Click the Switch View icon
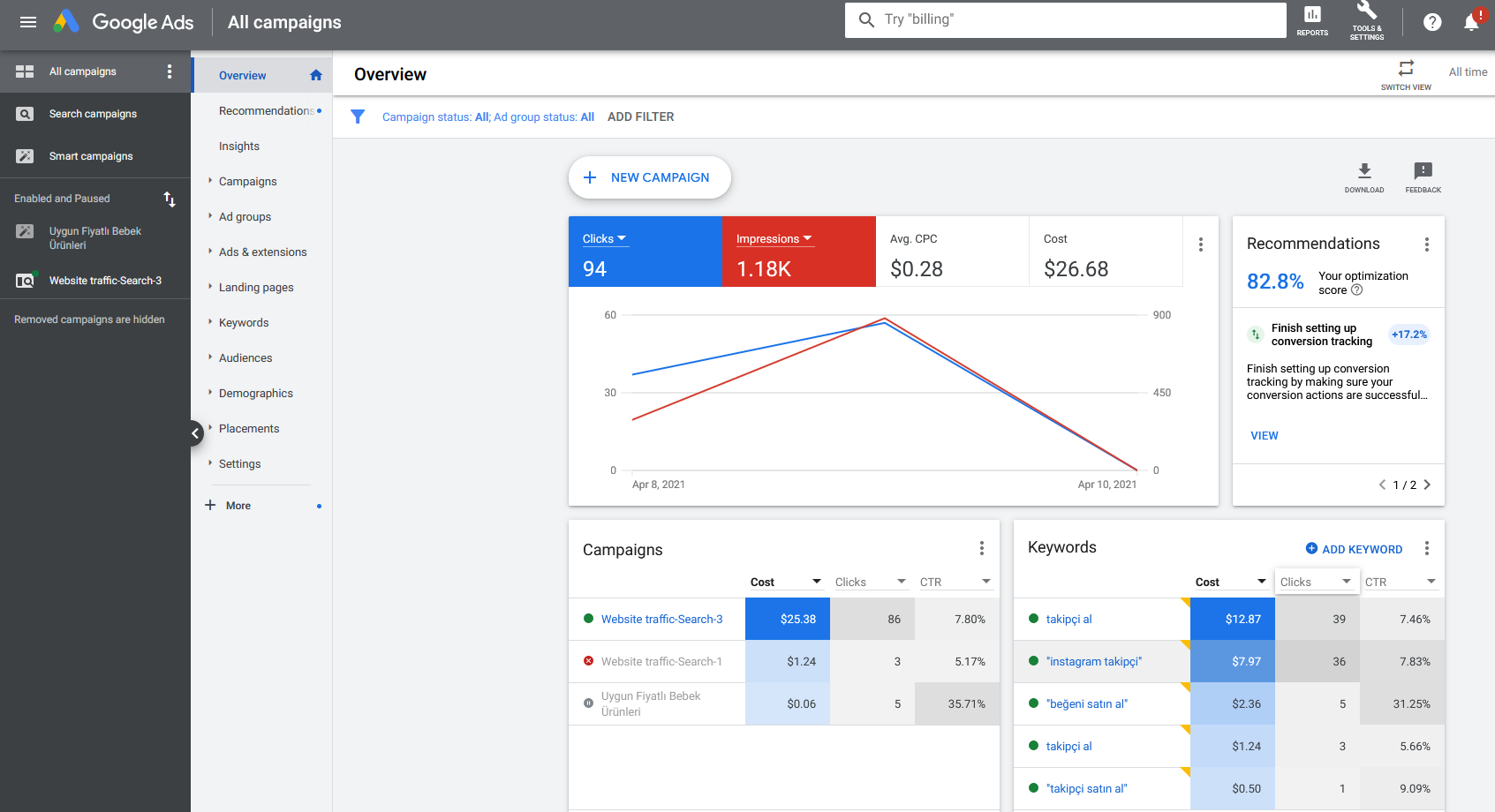The image size is (1495, 812). [x=1406, y=68]
